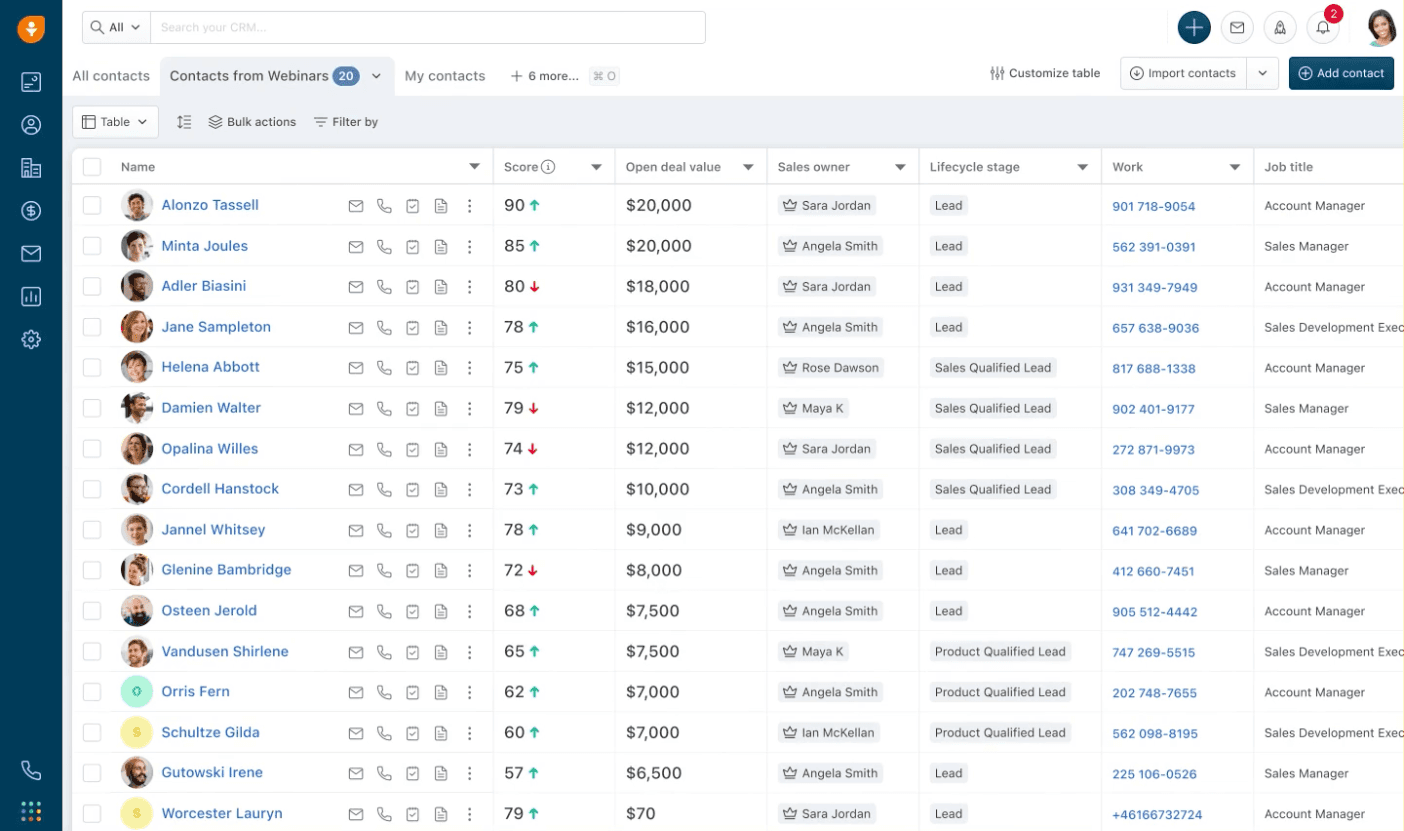Open the top-bar email icon
This screenshot has width=1404, height=831.
point(1237,28)
